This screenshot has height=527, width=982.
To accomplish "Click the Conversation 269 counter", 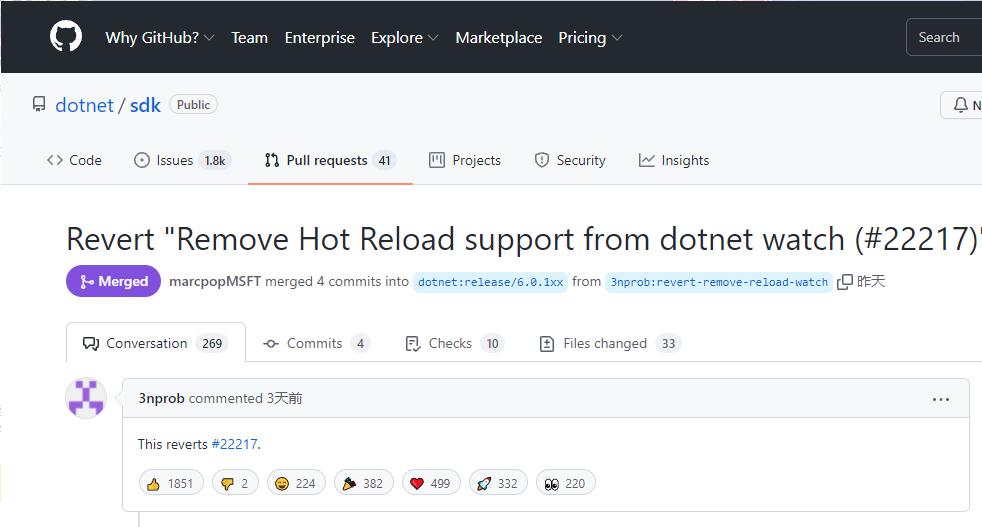I will click(212, 343).
